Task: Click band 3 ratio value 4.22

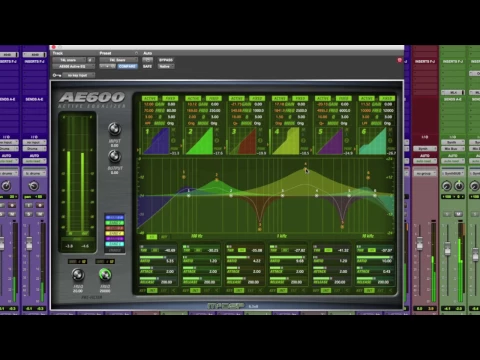Action: coord(257,261)
